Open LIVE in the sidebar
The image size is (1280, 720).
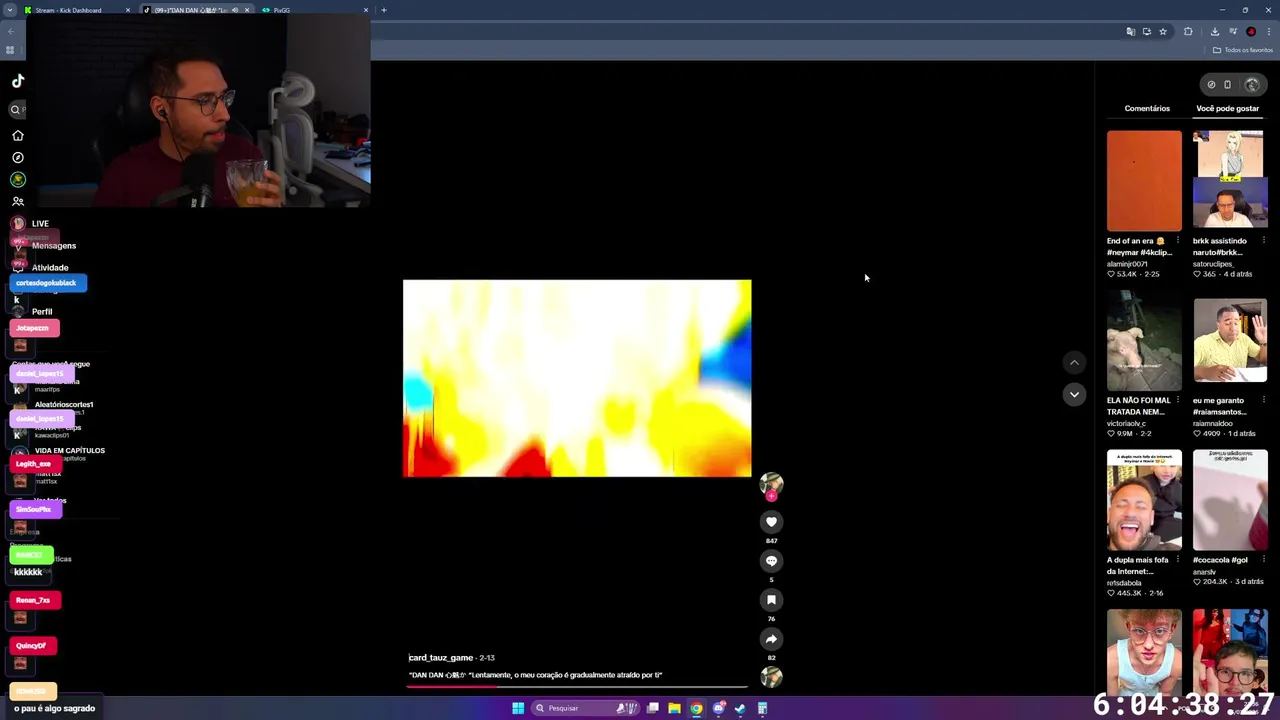pyautogui.click(x=40, y=223)
